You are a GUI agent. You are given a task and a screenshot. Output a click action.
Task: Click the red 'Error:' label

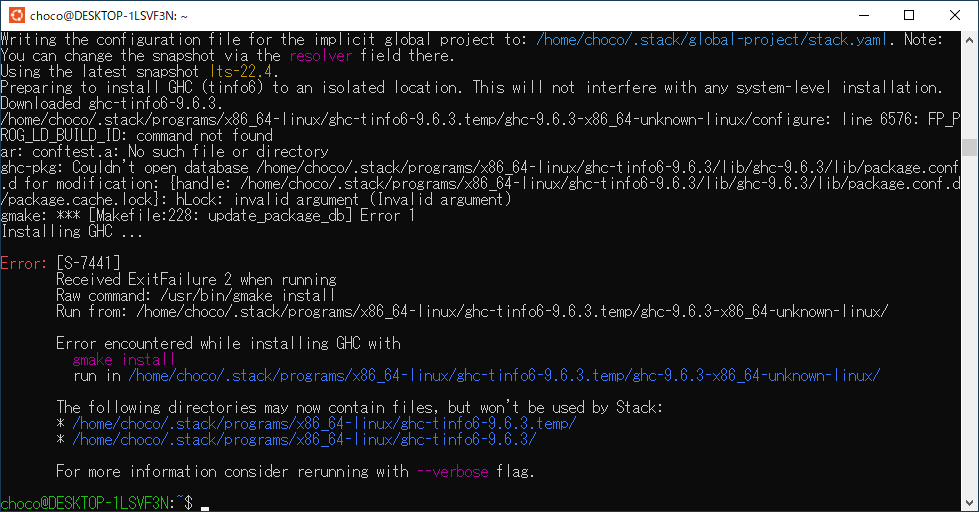[24, 263]
